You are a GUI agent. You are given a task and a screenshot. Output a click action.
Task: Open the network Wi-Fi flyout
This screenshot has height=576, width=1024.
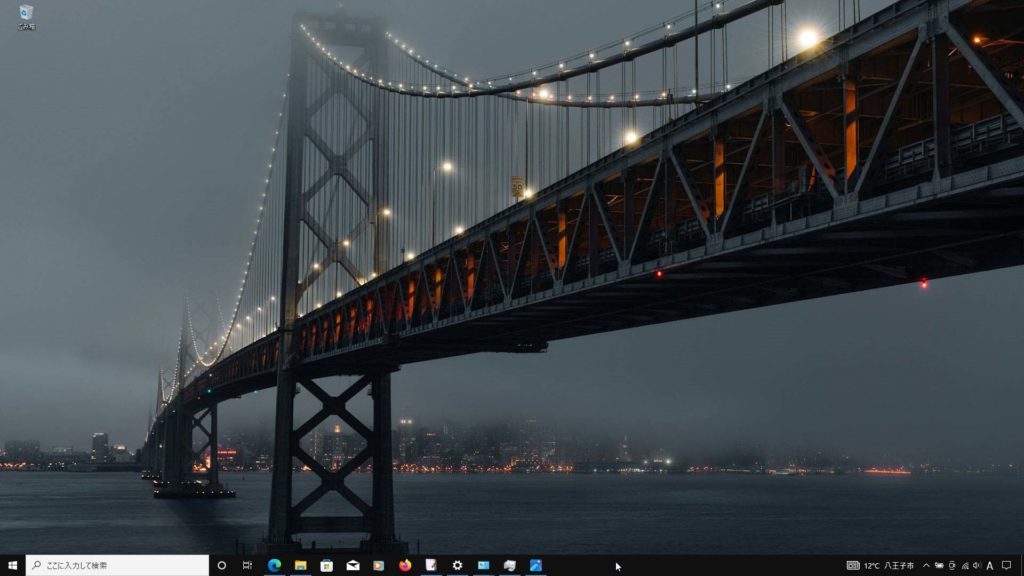[965, 565]
